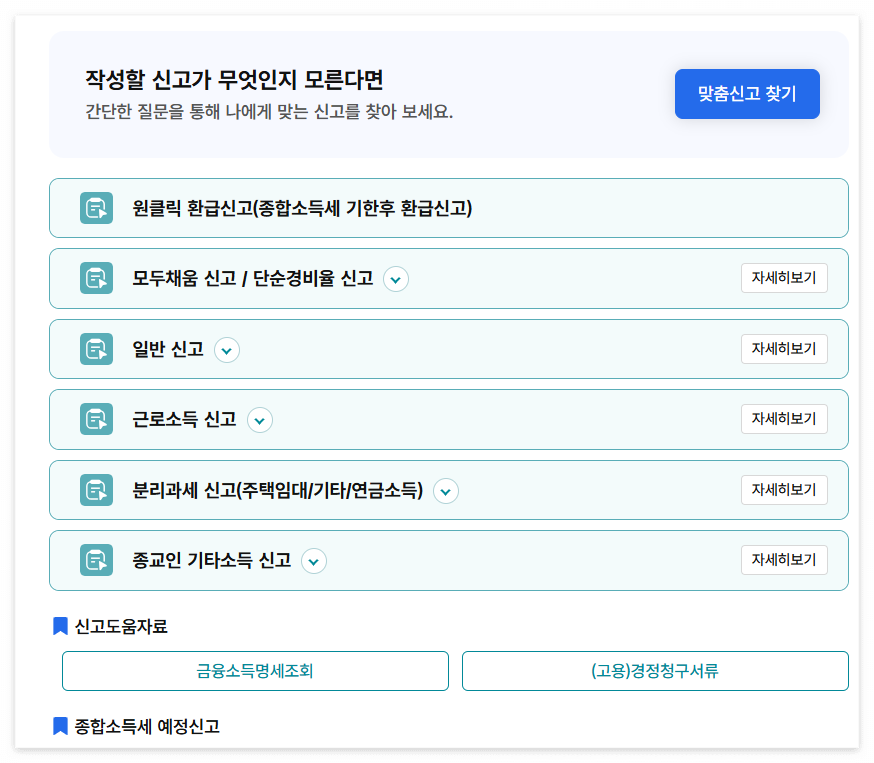
Task: Expand the 일반 신고 chevron
Action: pyautogui.click(x=227, y=350)
